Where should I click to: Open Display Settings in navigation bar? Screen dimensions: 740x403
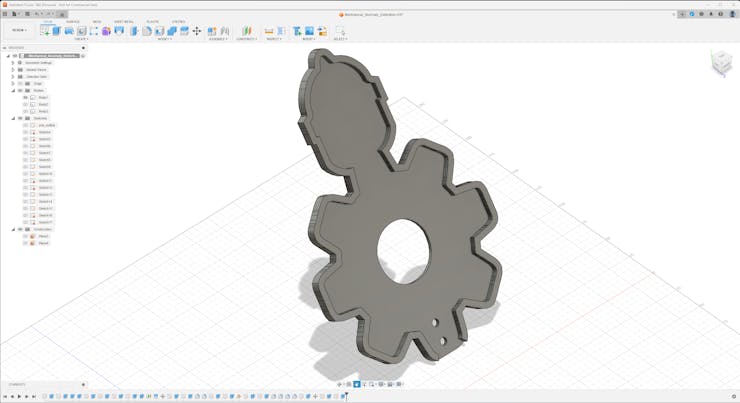coord(381,385)
